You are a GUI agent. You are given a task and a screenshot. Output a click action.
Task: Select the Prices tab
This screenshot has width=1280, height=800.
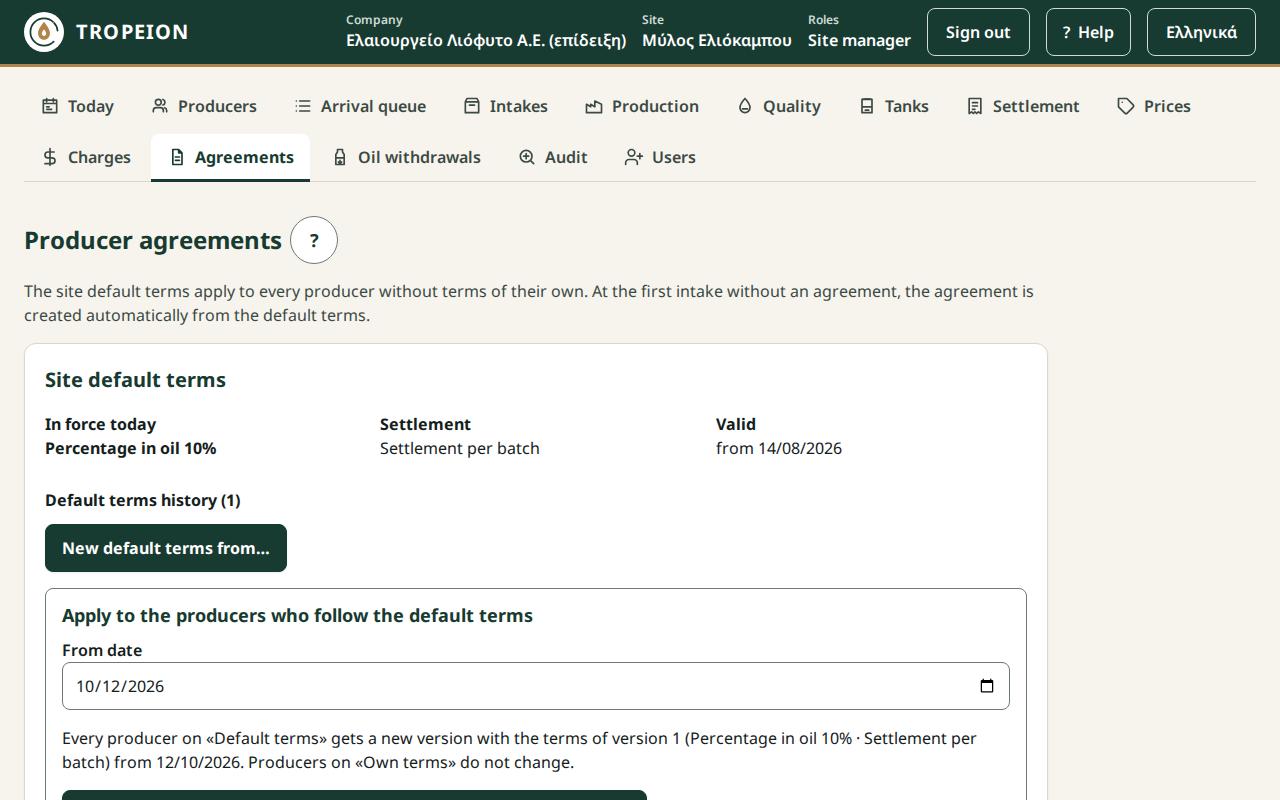1154,106
